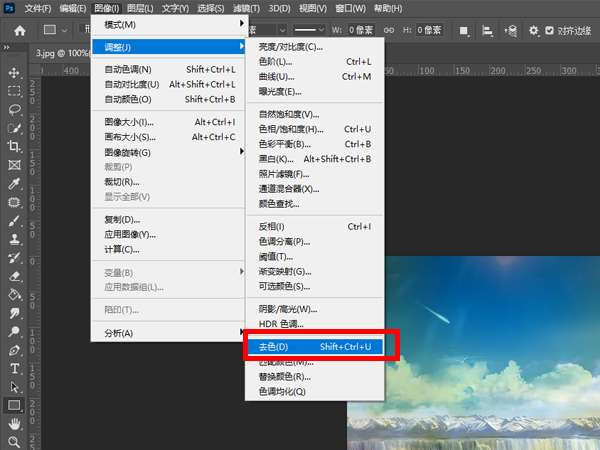
Task: Select the Clone Stamp tool
Action: point(14,240)
